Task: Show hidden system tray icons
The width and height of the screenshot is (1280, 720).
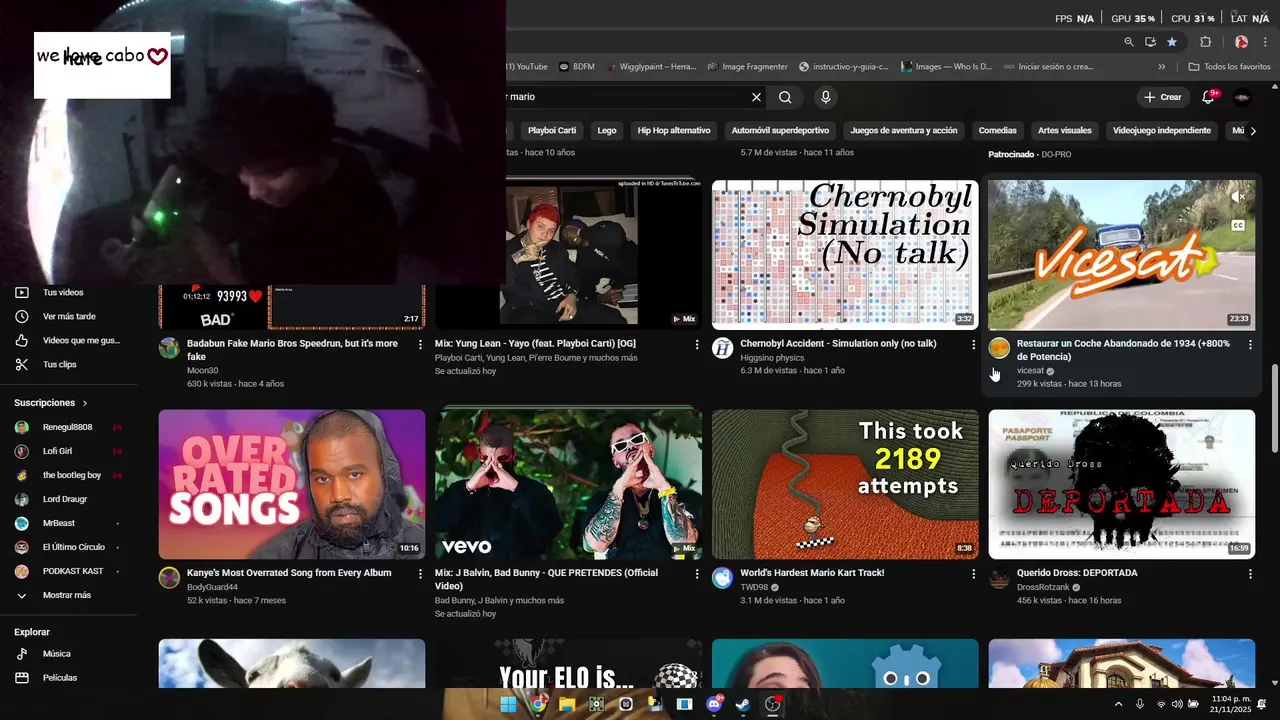Action: tap(1118, 704)
